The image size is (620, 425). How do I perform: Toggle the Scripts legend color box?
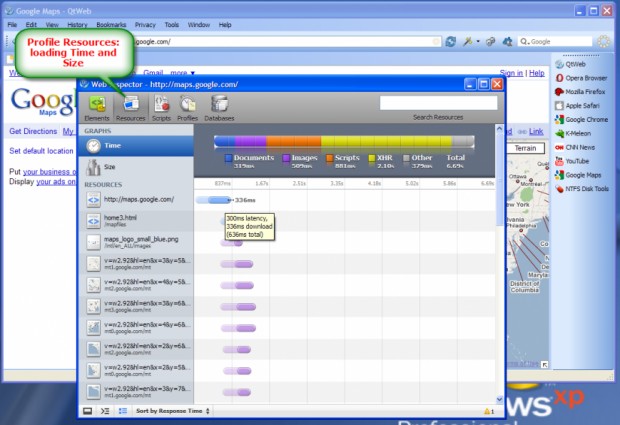329,158
